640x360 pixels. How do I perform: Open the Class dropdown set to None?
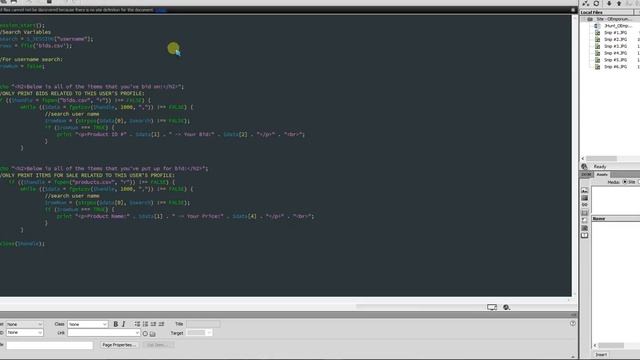click(88, 324)
